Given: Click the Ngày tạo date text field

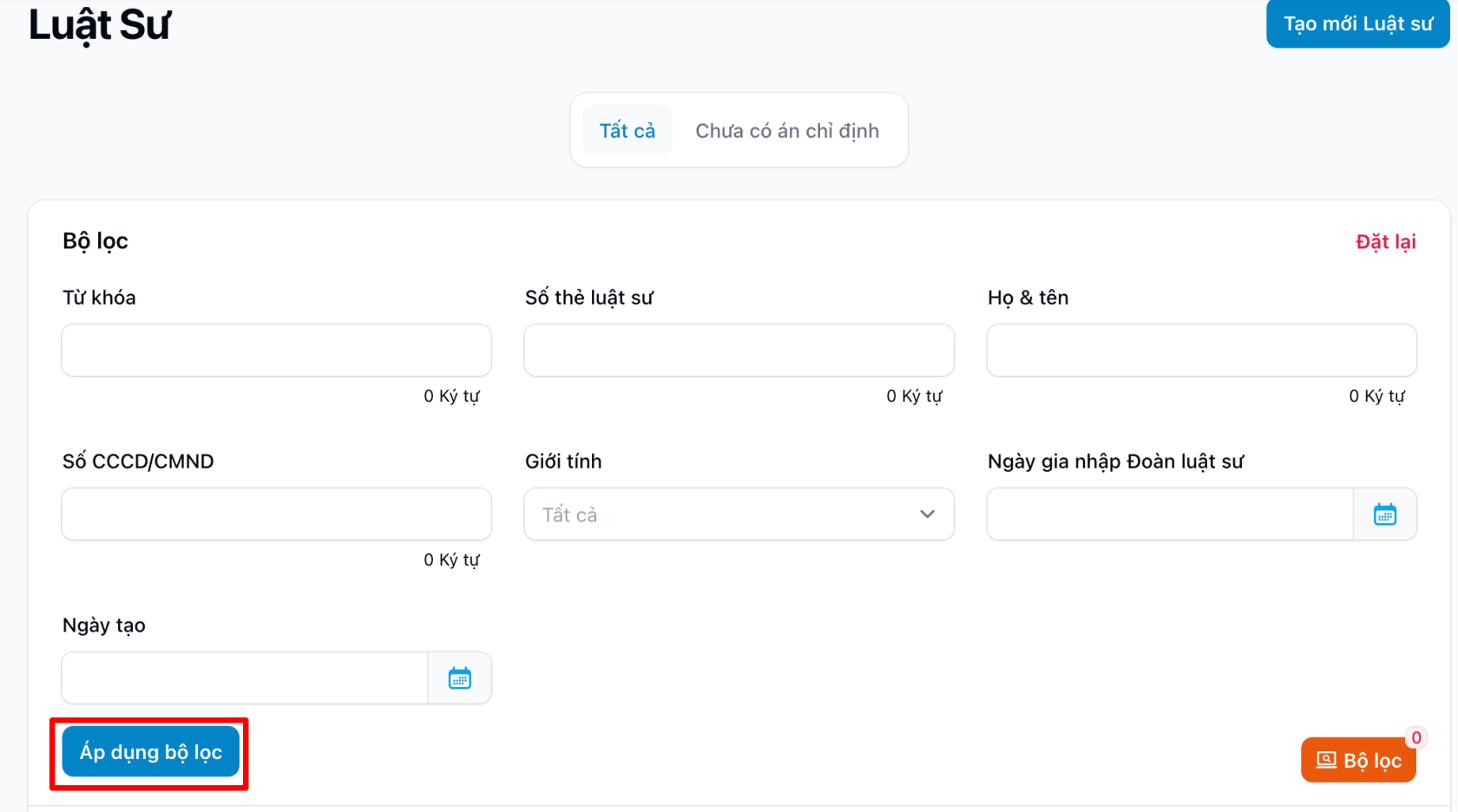Looking at the screenshot, I should 245,678.
